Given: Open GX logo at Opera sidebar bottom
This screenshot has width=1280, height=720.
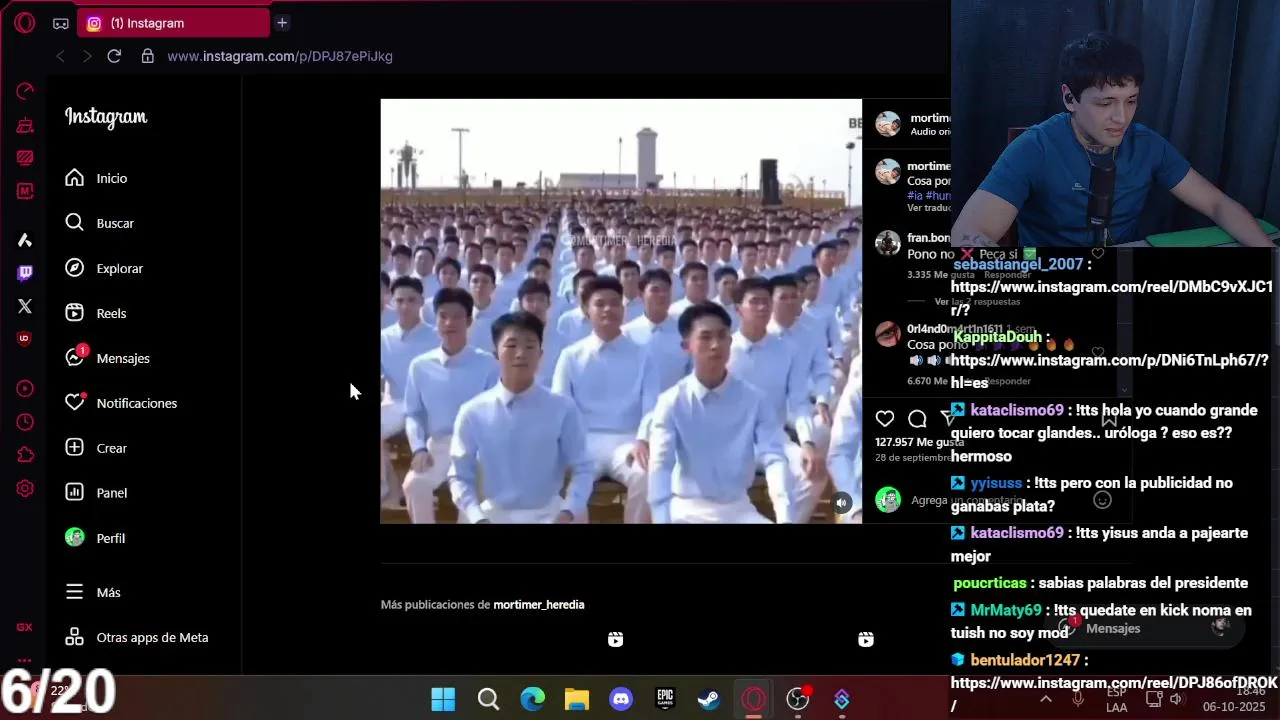Looking at the screenshot, I should point(25,627).
